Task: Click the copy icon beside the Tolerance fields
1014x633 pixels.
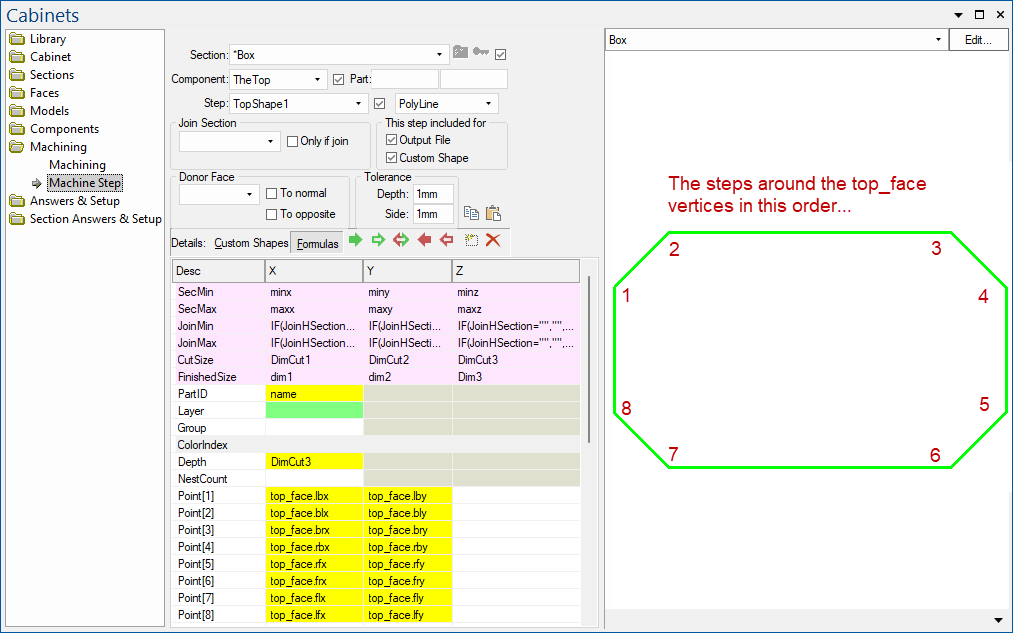Action: (x=471, y=213)
